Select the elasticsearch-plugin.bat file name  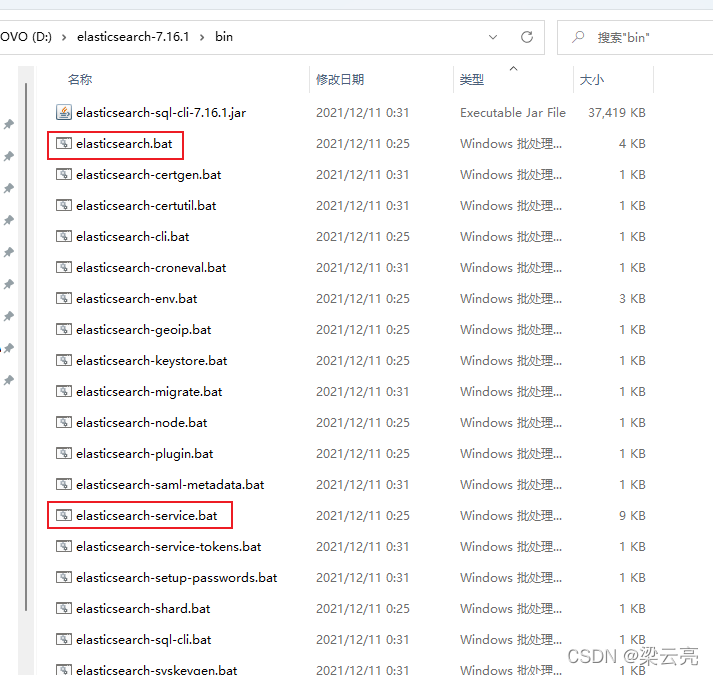point(145,453)
